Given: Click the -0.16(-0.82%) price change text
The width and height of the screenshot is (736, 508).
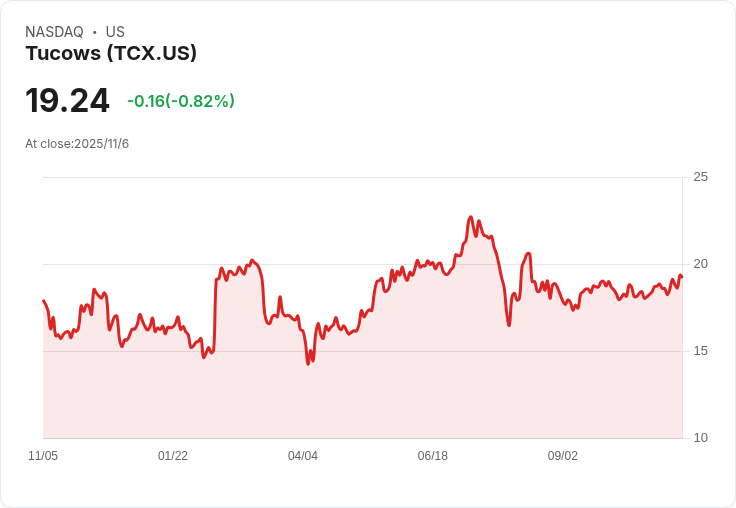Looking at the screenshot, I should [x=181, y=101].
